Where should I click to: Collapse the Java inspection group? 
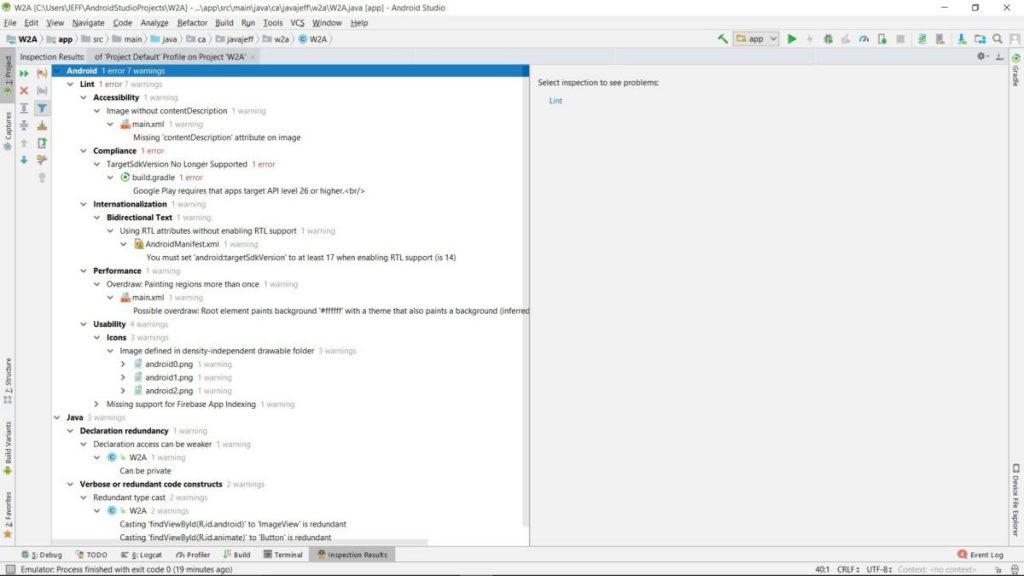point(57,417)
